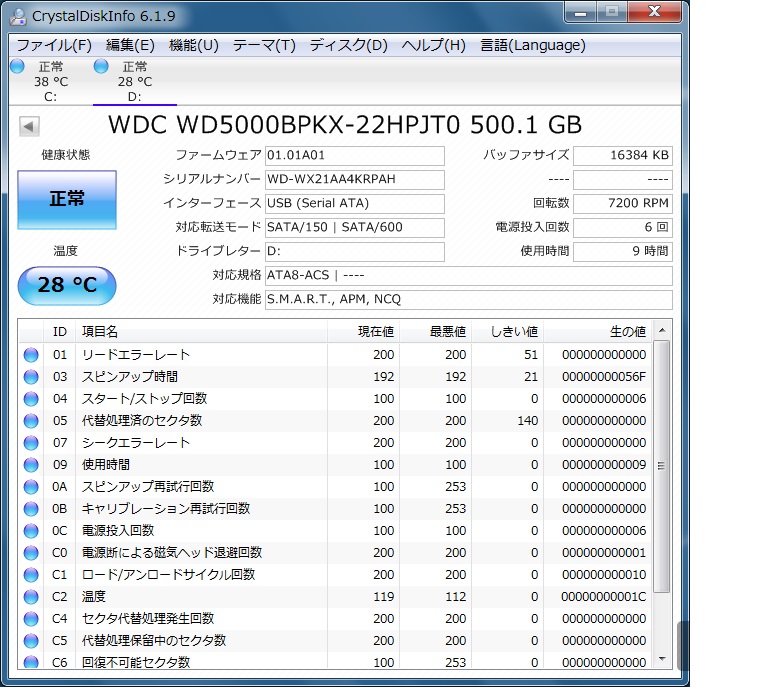The image size is (768, 687).
Task: Click status orb for row 0C 電源投入回数
Action: click(x=31, y=531)
